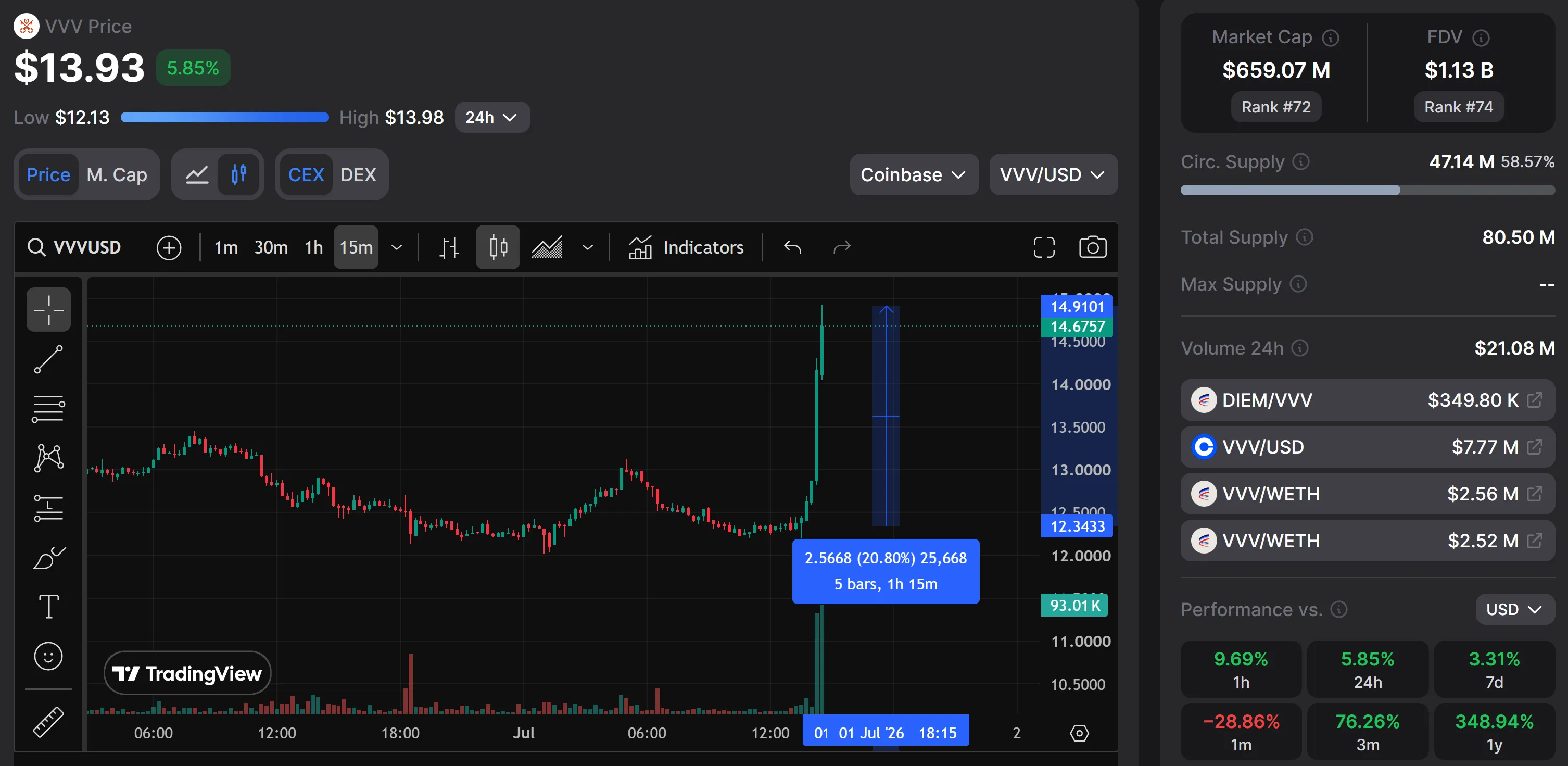Click the 93.01 K volume label
Screen dimensions: 1568x766
tap(1074, 605)
